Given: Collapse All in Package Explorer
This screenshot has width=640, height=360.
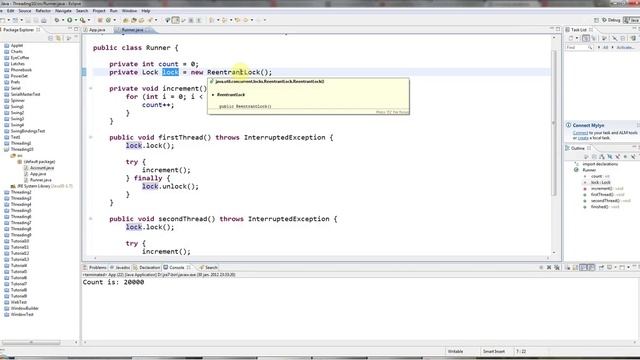Looking at the screenshot, I should pyautogui.click(x=51, y=38).
